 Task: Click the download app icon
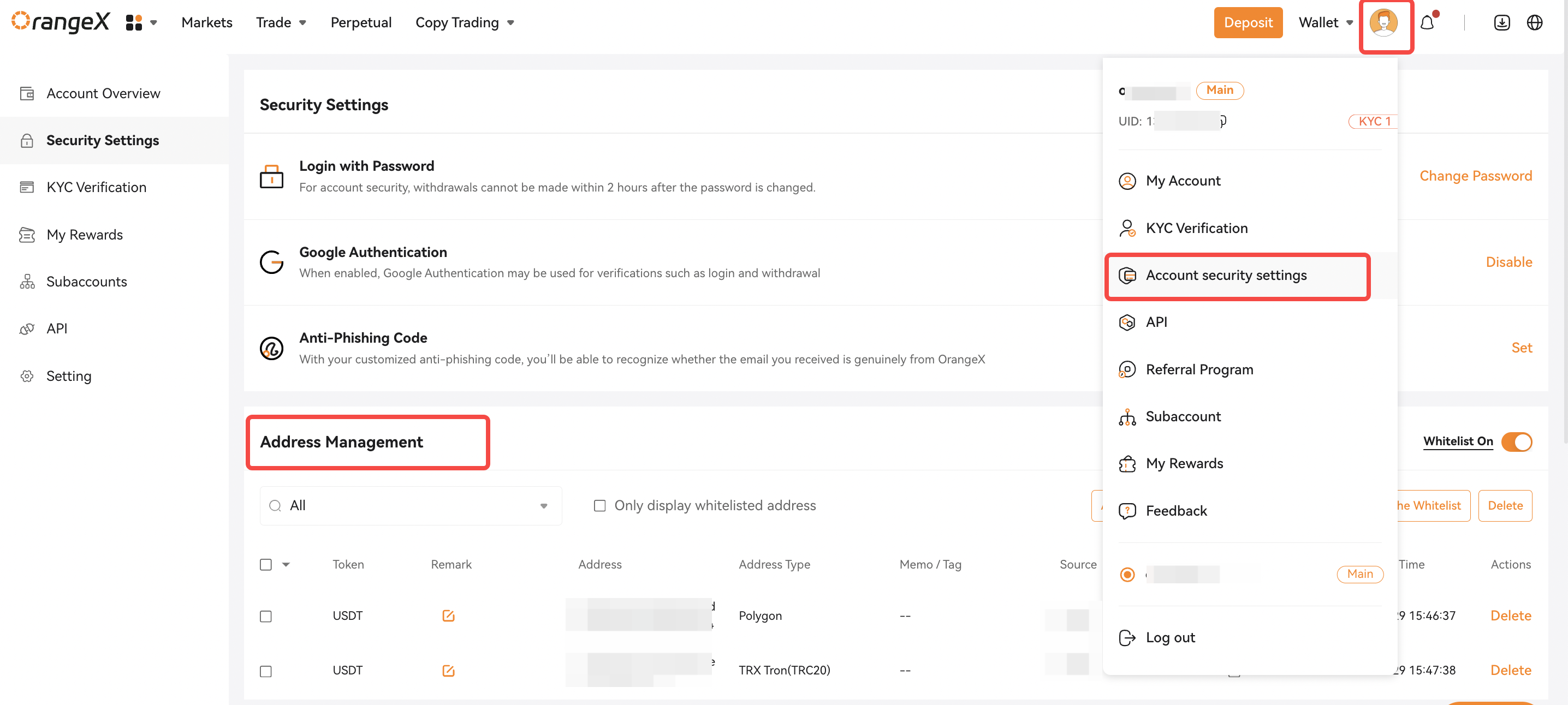coord(1501,22)
